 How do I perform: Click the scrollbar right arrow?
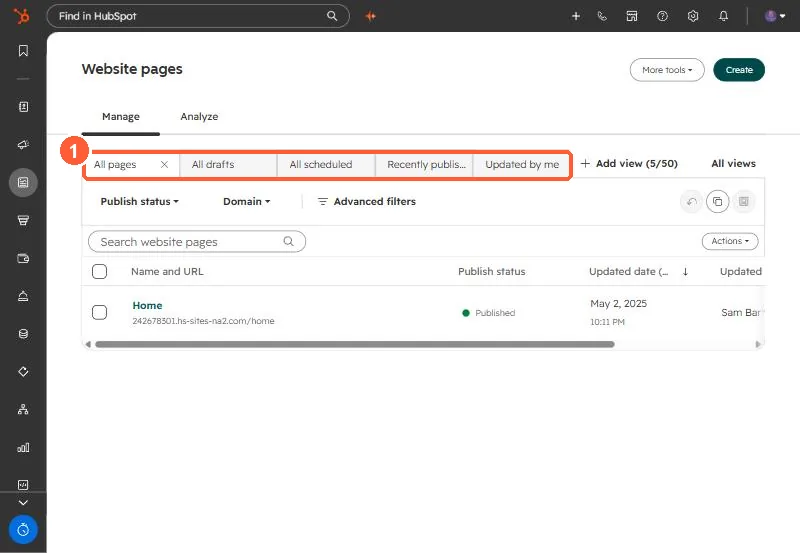click(x=758, y=344)
